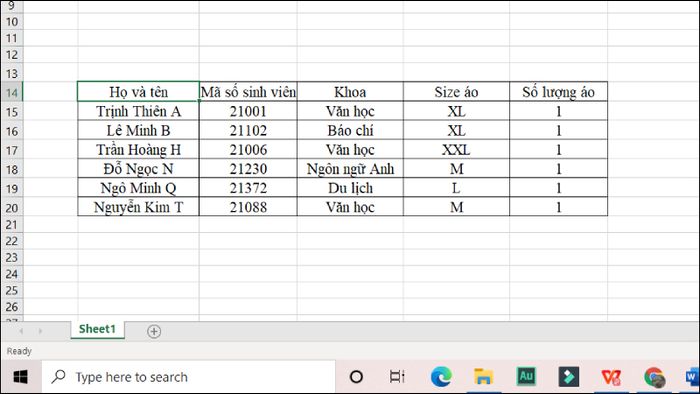Open File Explorer from the taskbar

tap(483, 377)
